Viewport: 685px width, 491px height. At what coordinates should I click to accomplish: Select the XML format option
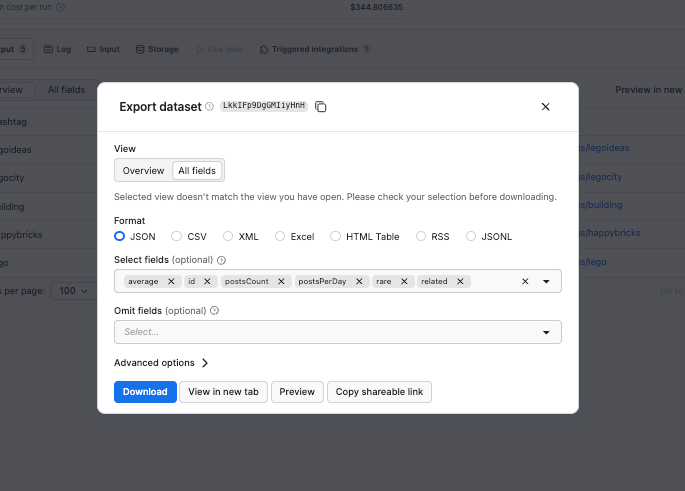click(228, 236)
